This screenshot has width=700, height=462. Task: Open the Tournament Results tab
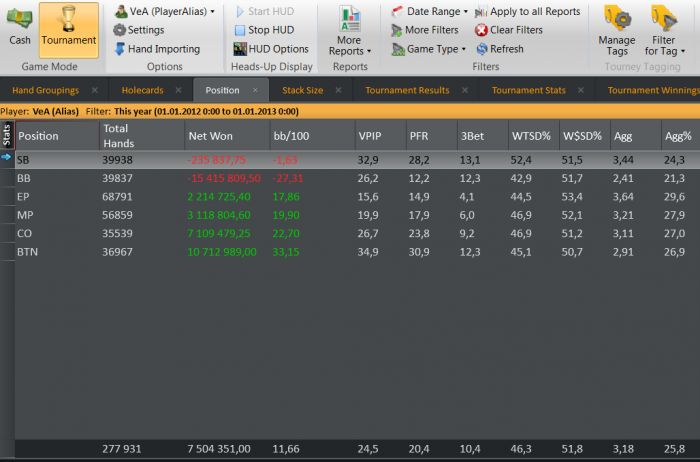click(408, 90)
